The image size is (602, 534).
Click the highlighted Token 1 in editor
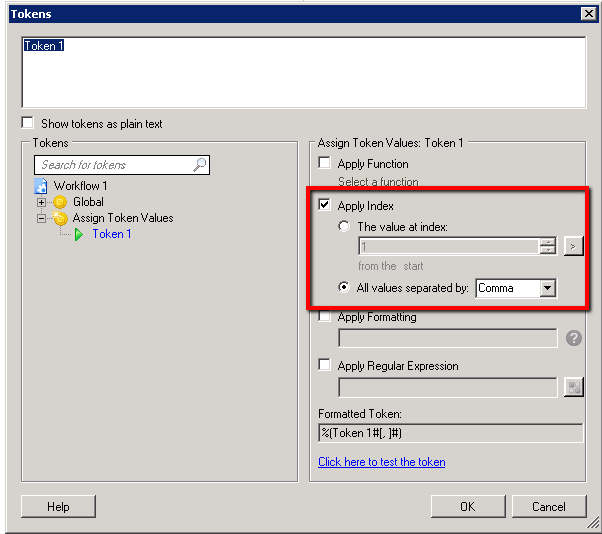point(44,46)
